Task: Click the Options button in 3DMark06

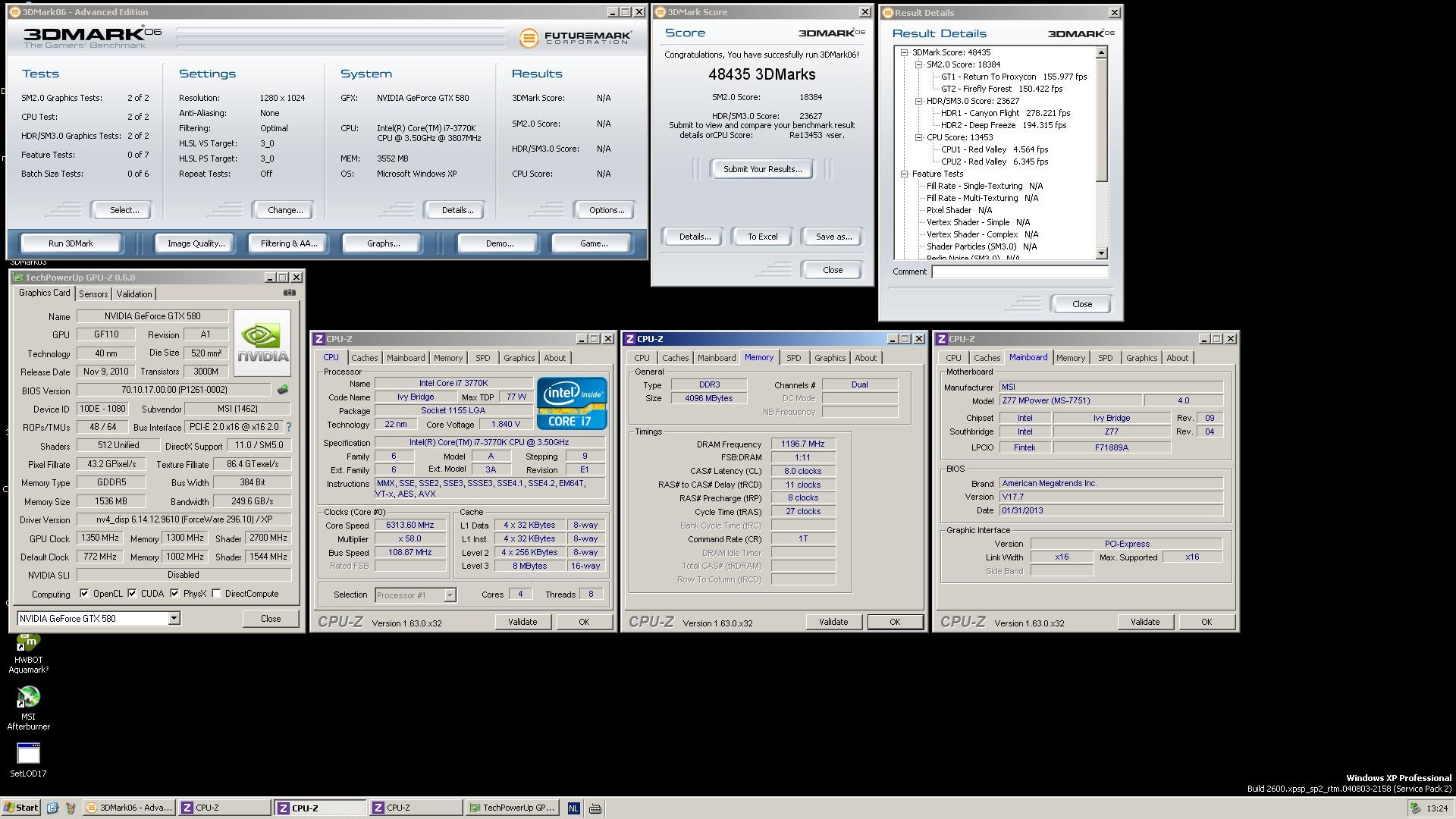Action: tap(607, 210)
